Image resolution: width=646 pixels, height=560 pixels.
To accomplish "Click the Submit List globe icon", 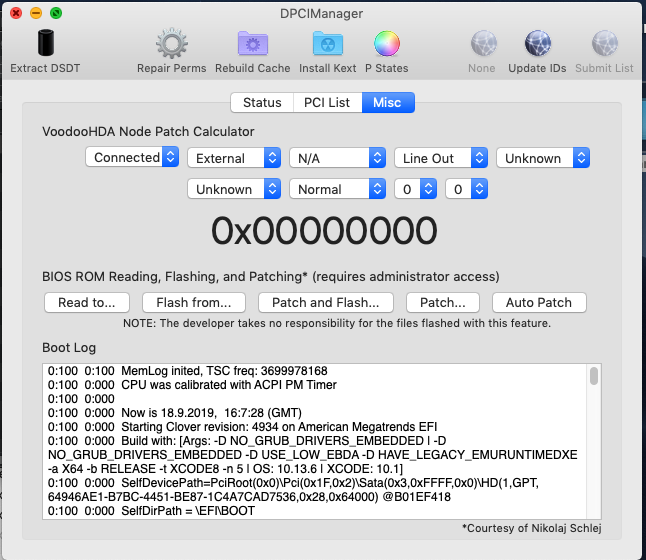I will click(x=604, y=45).
